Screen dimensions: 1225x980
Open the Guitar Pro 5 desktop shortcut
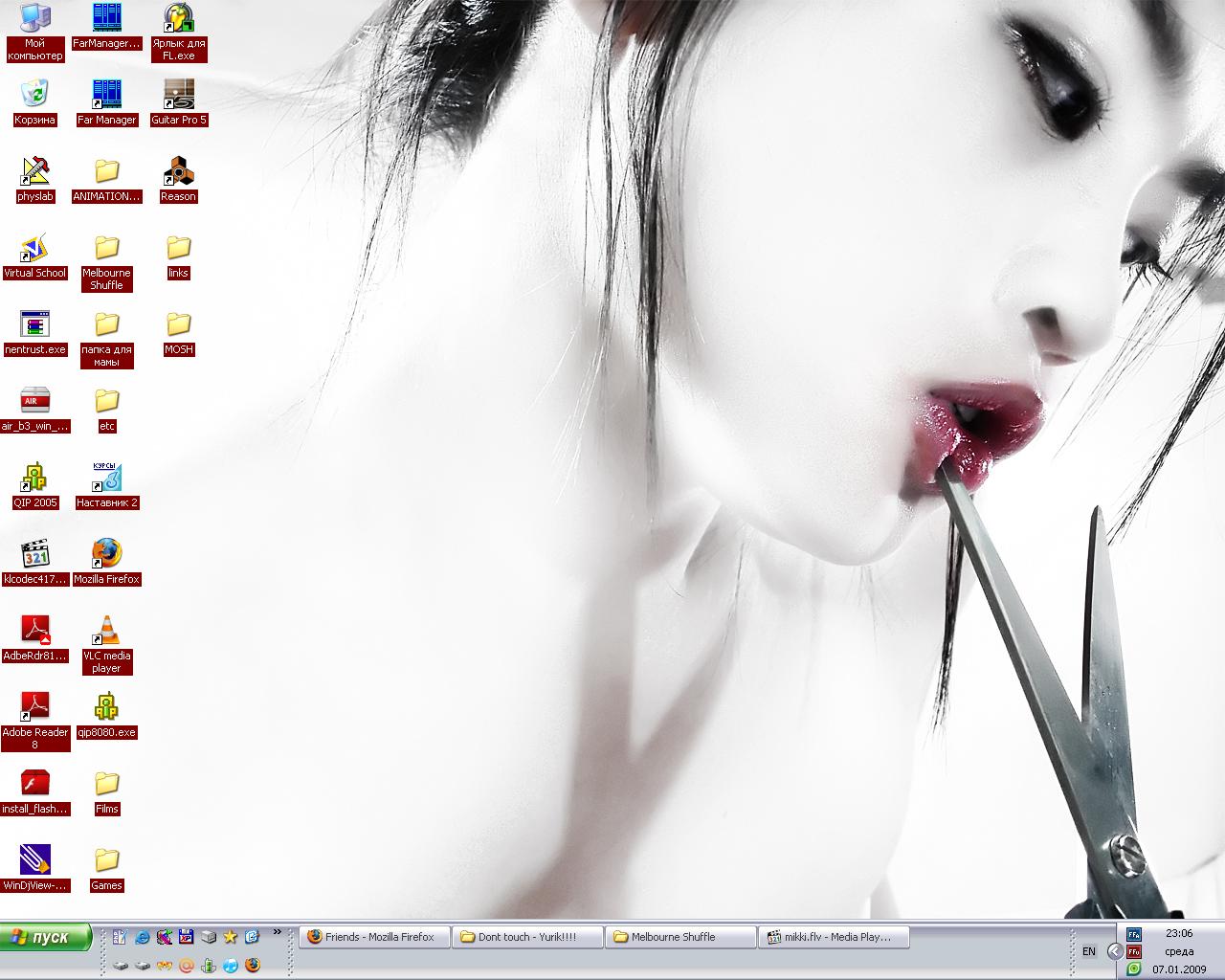178,95
